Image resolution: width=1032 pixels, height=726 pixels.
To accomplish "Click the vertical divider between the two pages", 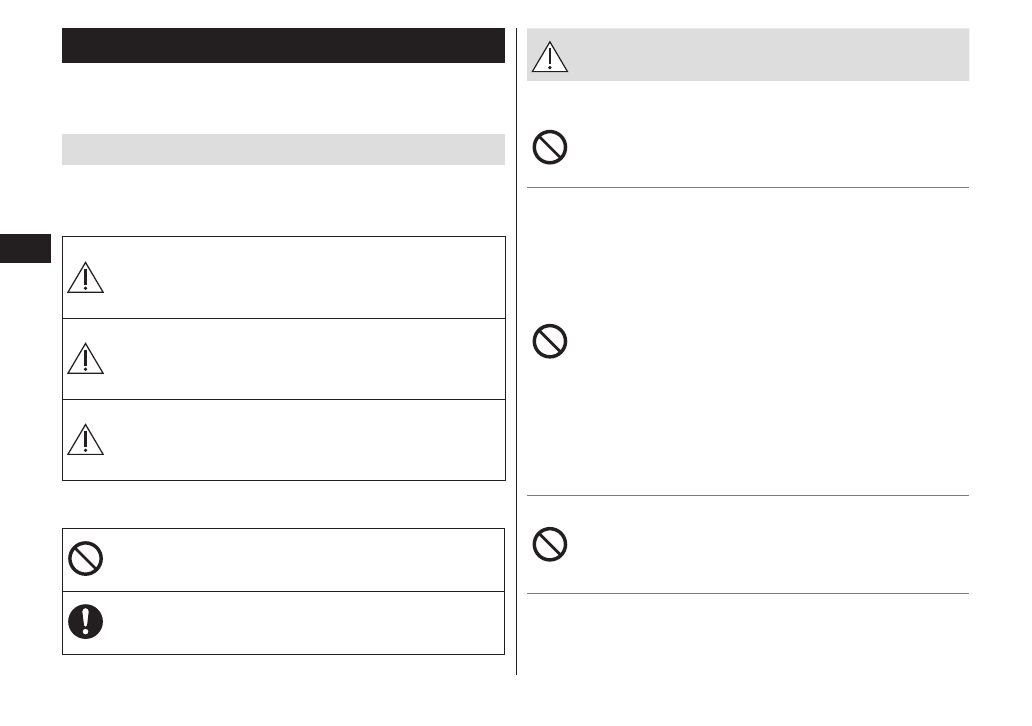I will click(516, 350).
